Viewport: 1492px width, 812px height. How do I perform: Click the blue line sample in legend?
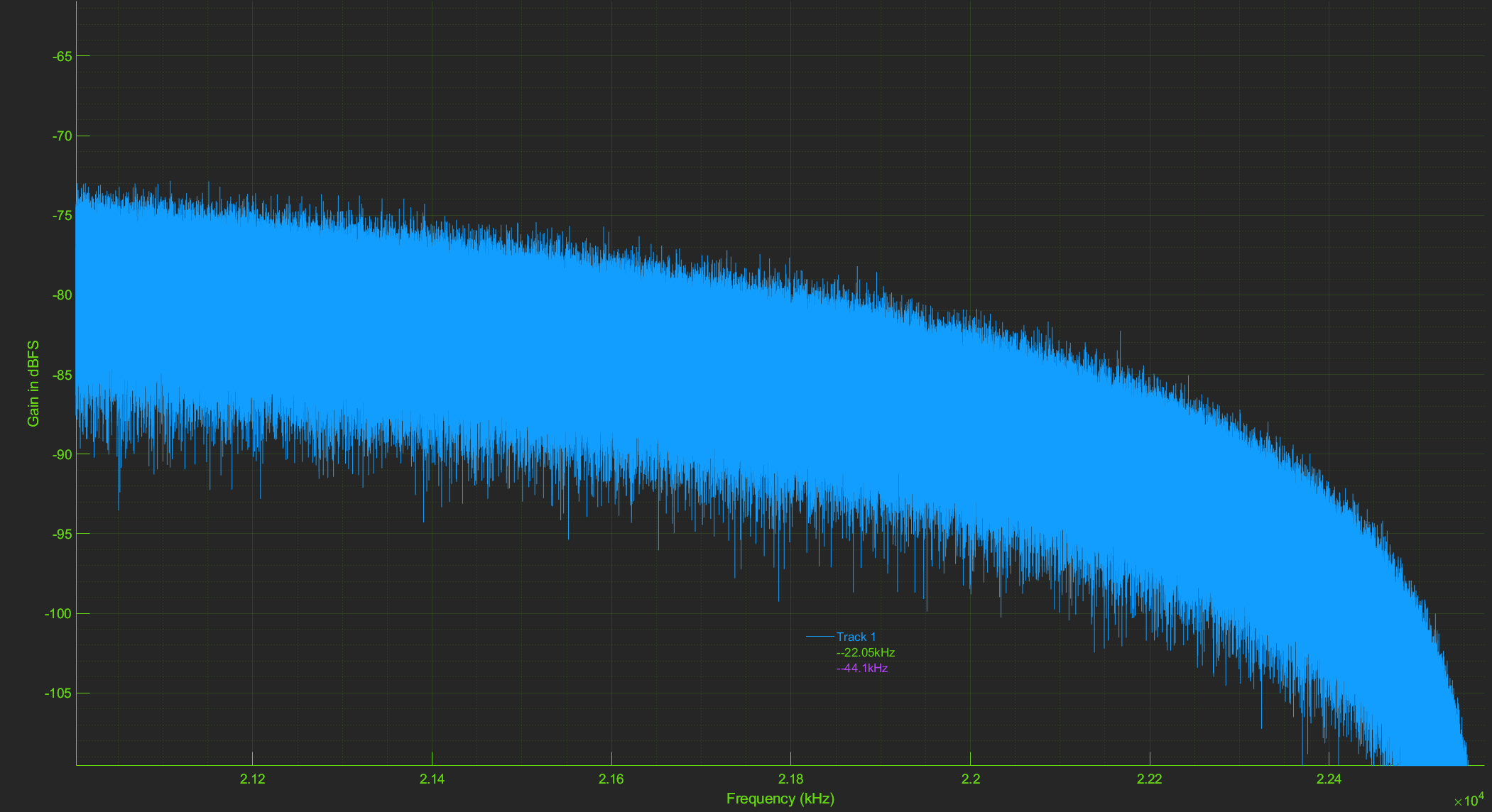point(819,637)
